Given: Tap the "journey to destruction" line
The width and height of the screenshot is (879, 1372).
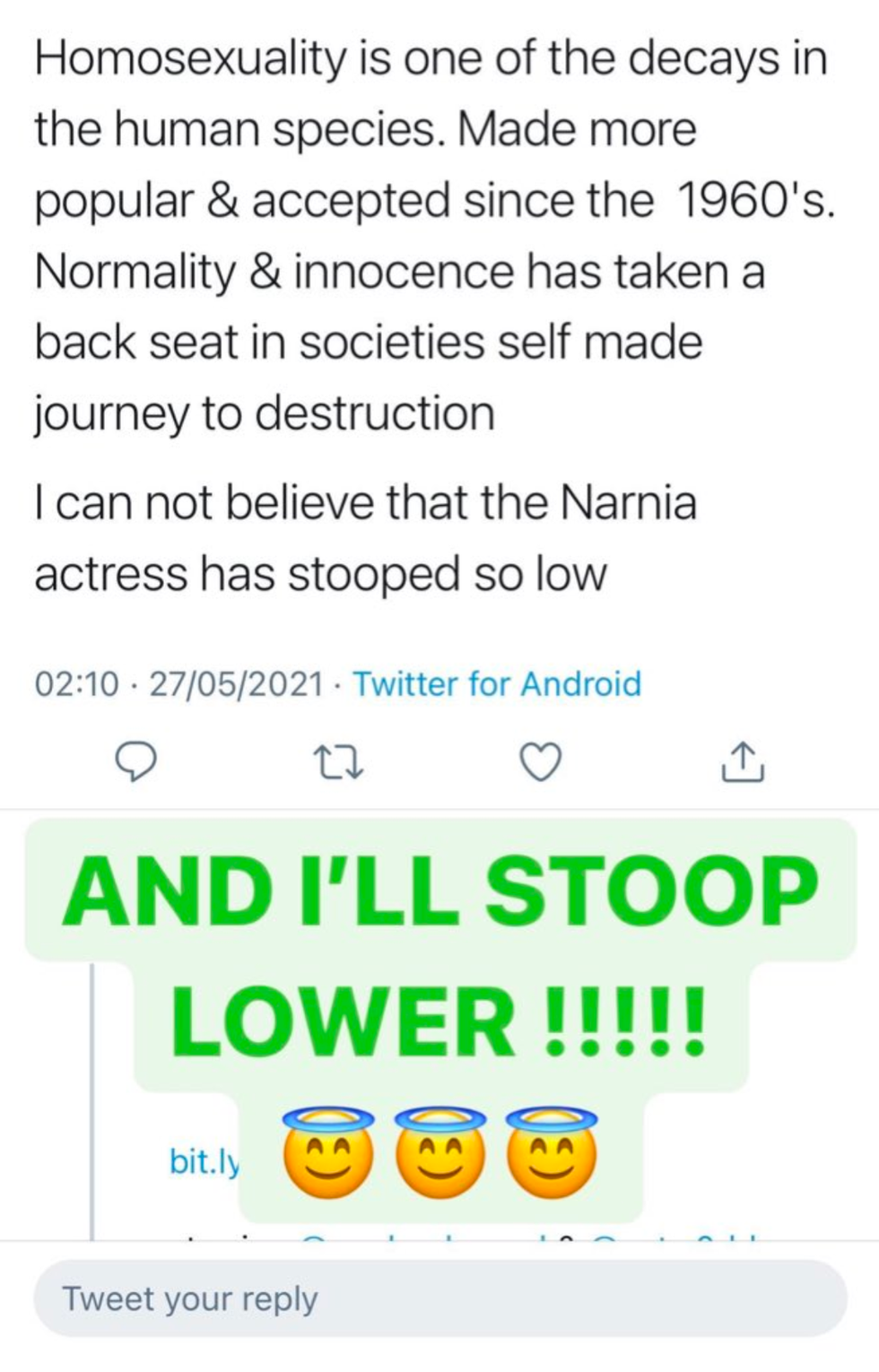Looking at the screenshot, I should 265,413.
